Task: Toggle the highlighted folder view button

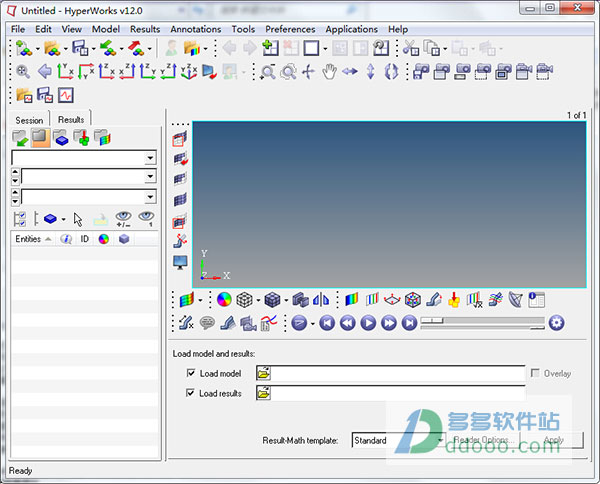Action: (41, 138)
